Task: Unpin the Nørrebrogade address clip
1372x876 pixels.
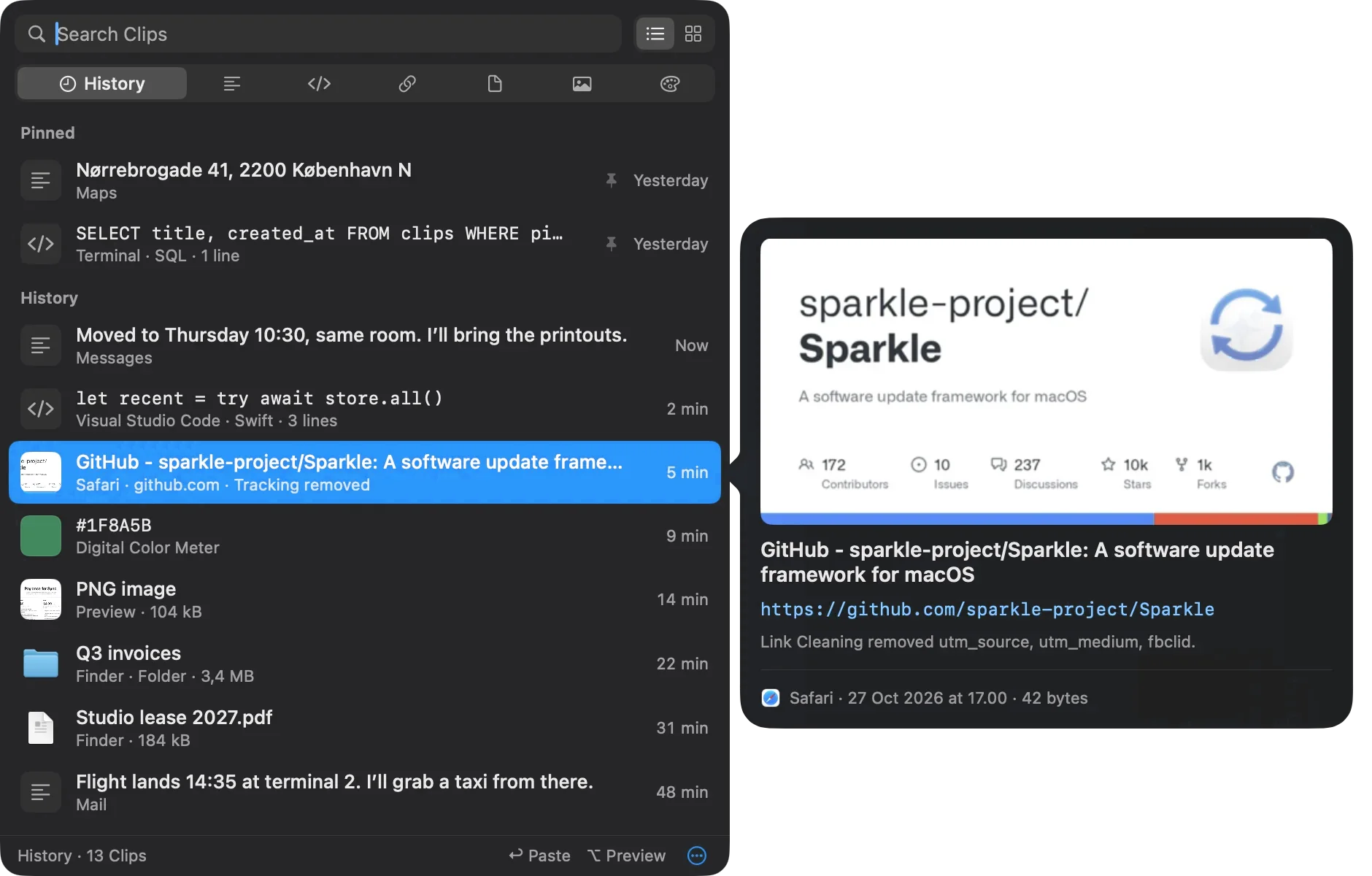Action: [612, 180]
